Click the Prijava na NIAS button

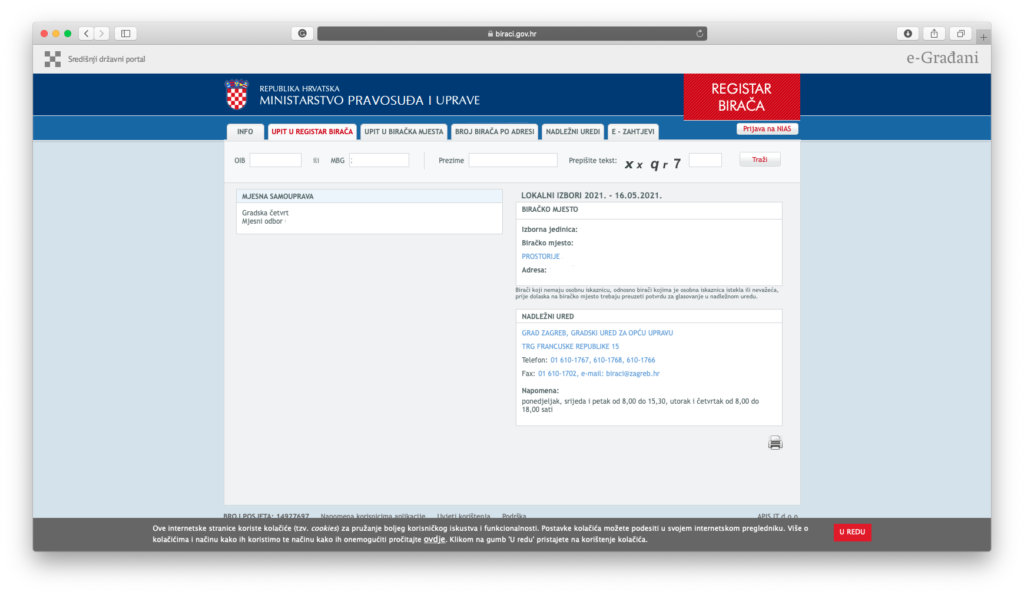(767, 129)
